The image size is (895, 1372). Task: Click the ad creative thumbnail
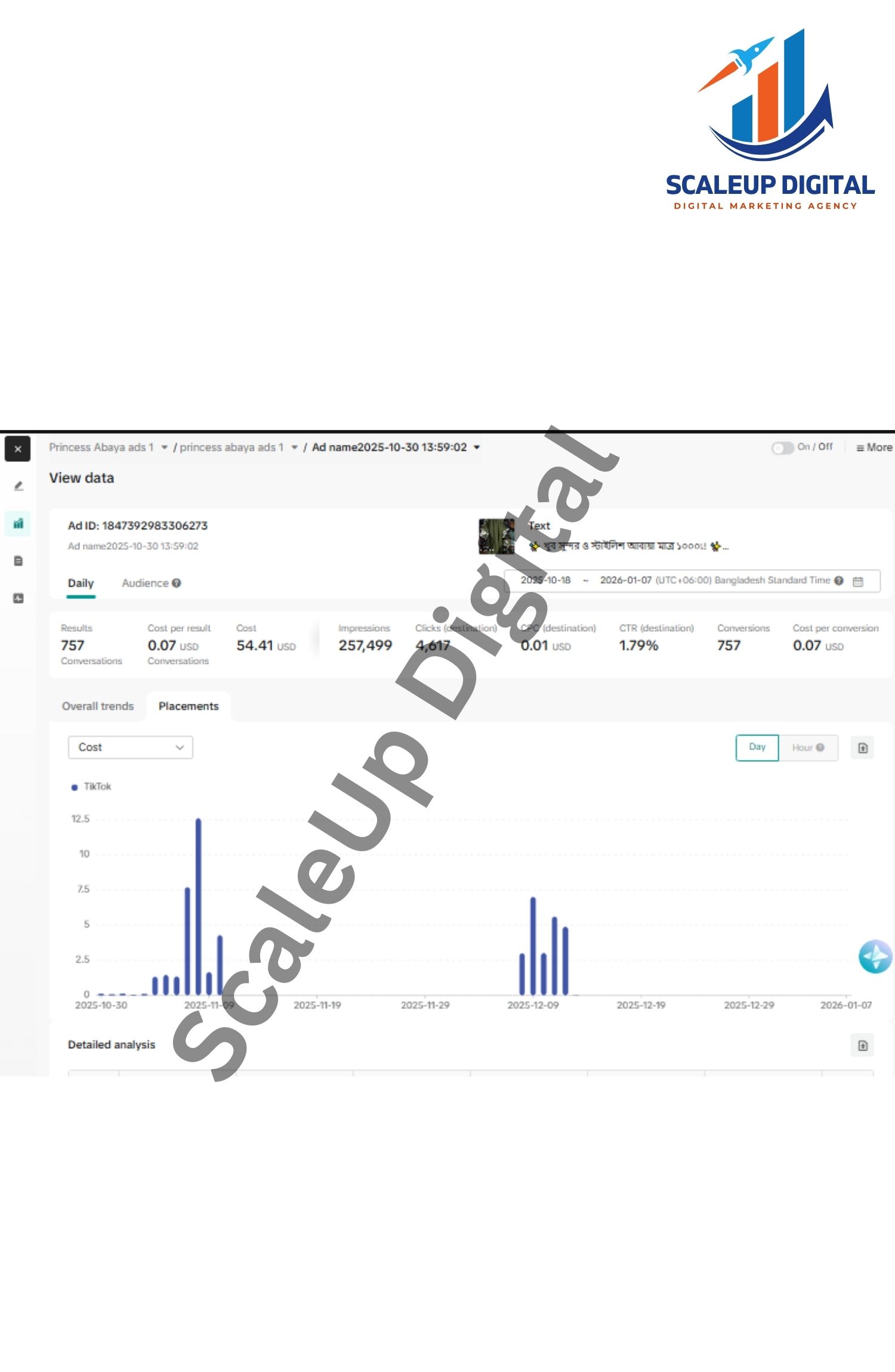click(496, 536)
